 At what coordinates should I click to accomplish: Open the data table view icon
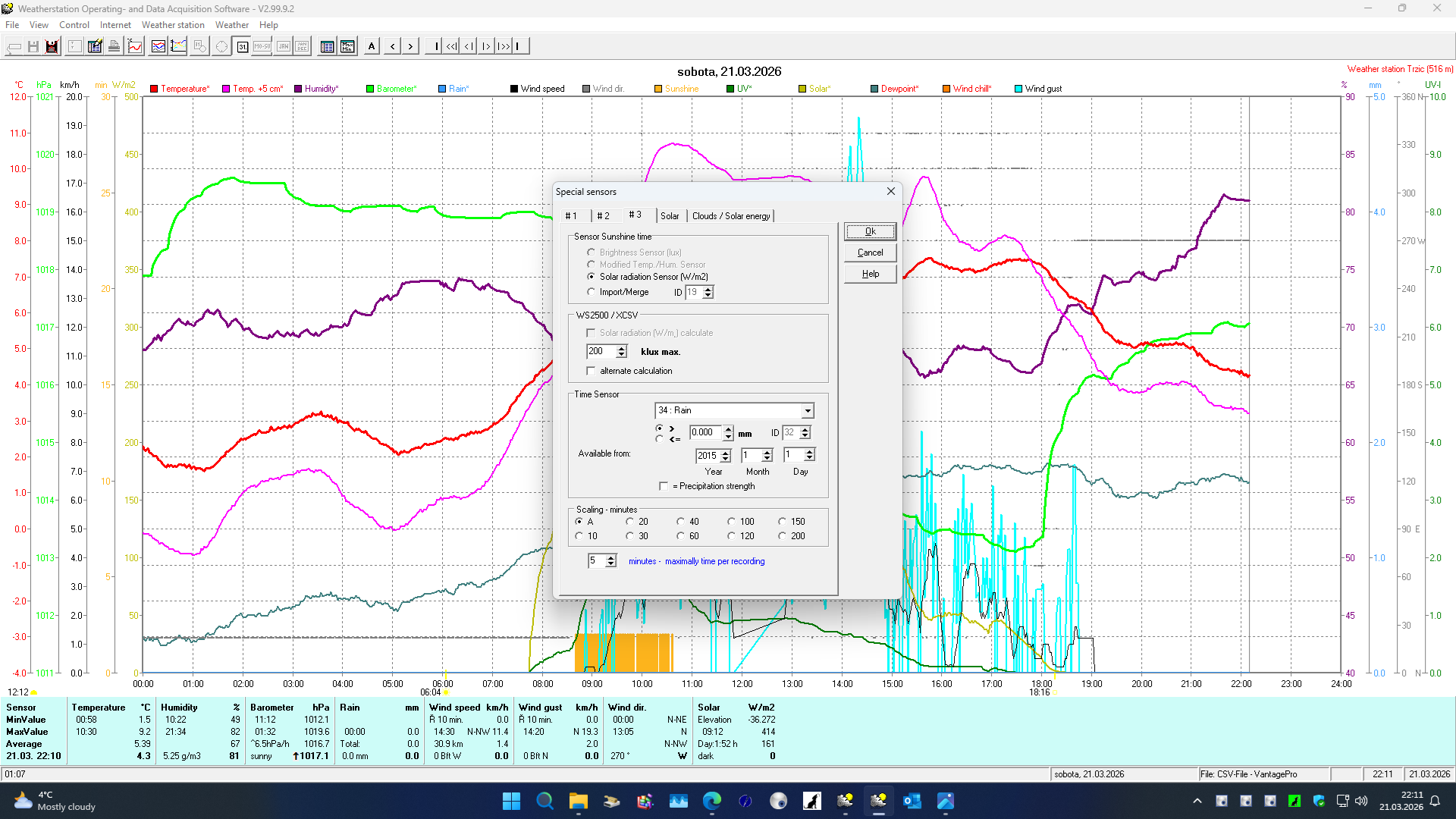pos(328,46)
